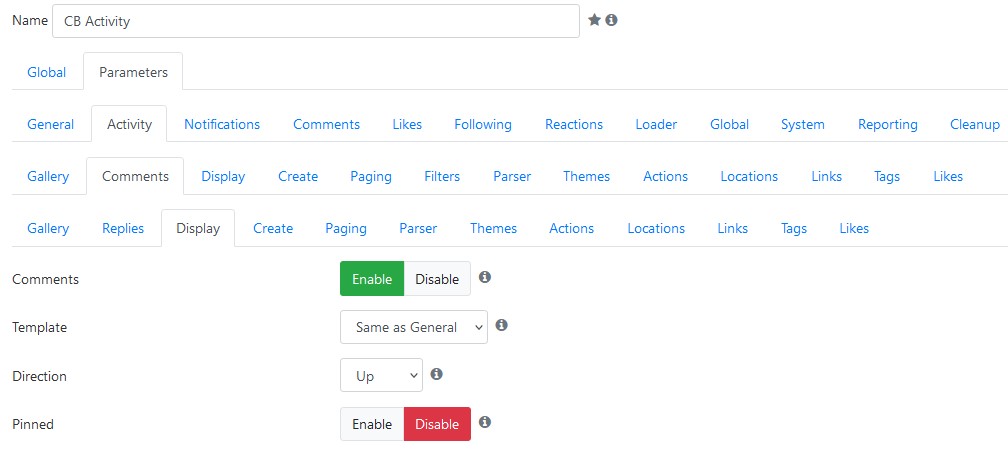Enable the Pinned option
The image size is (1008, 458).
(372, 424)
